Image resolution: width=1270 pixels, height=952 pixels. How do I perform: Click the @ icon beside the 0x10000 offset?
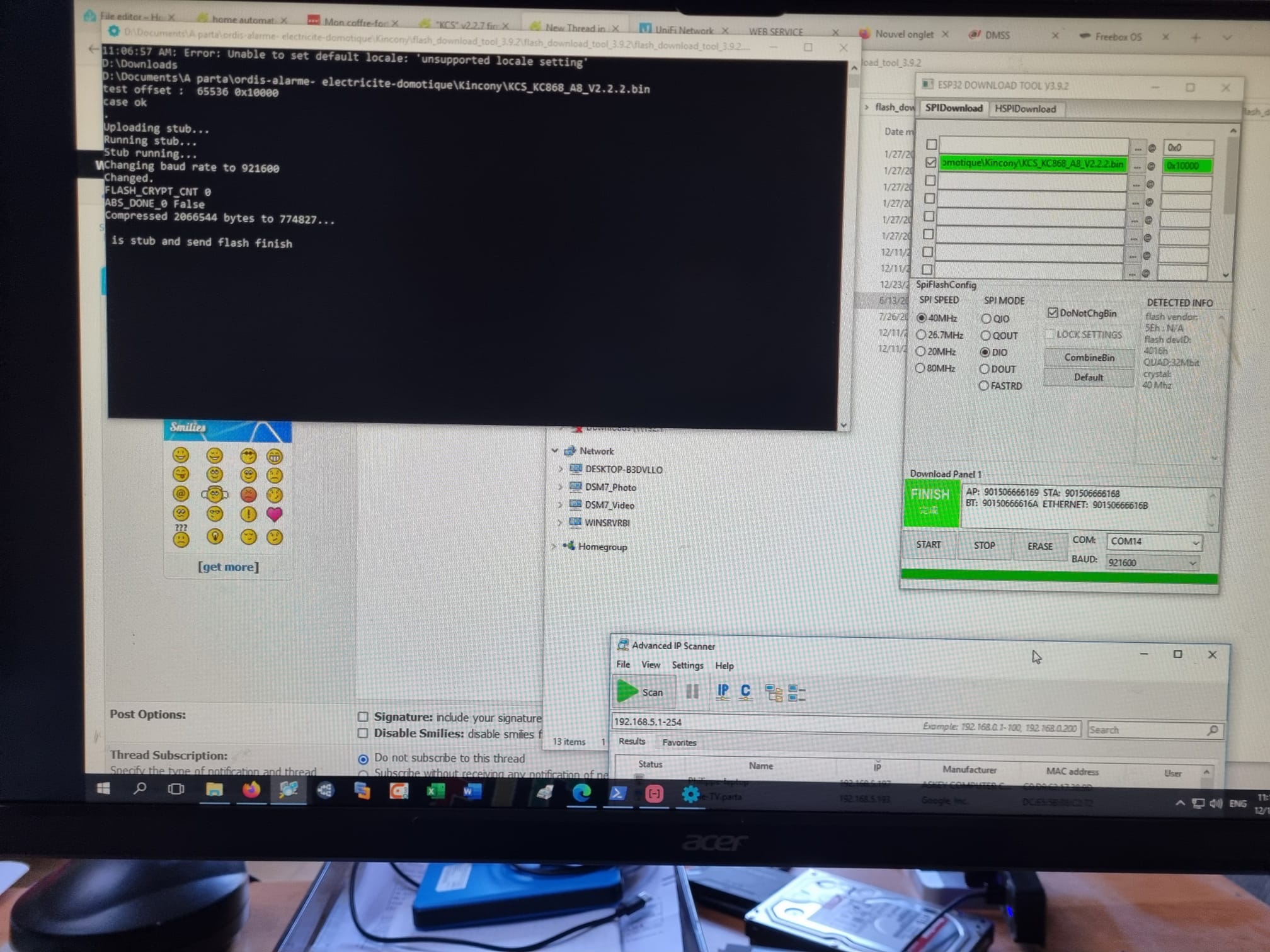[1151, 166]
